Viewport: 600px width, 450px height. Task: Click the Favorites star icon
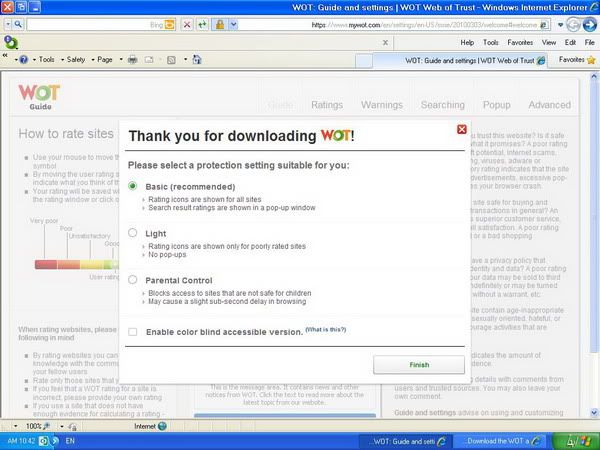pos(591,60)
